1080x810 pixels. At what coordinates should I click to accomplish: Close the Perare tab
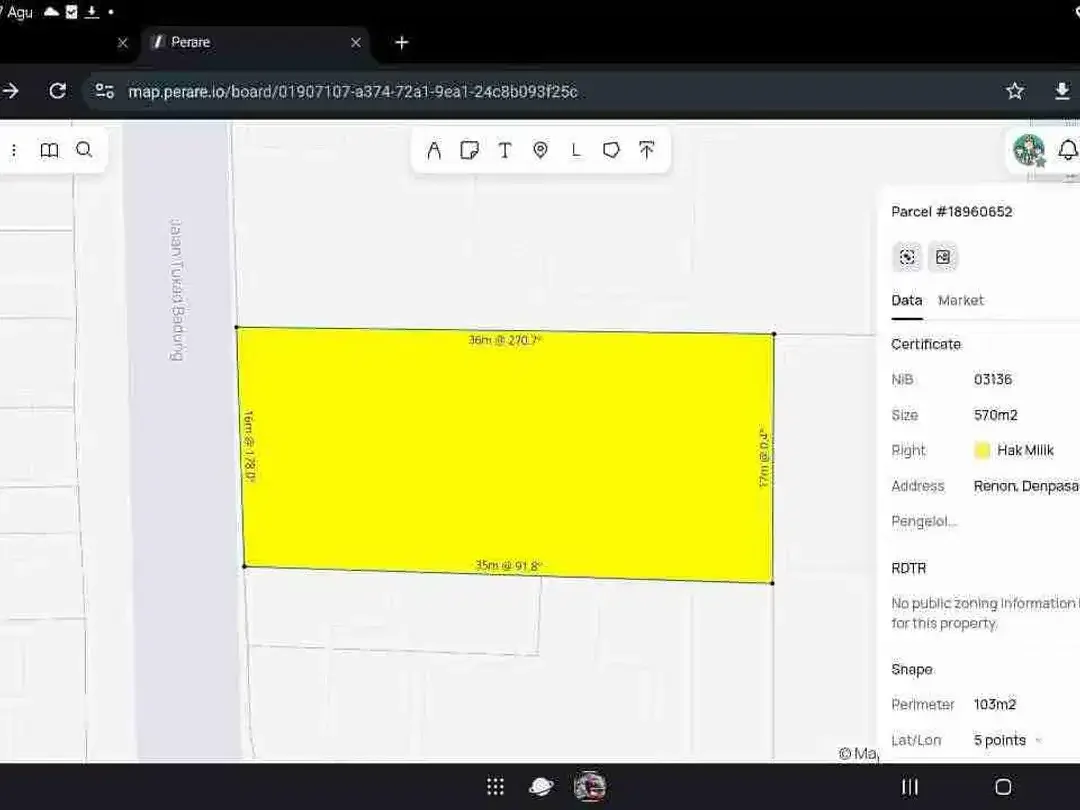pyautogui.click(x=355, y=43)
